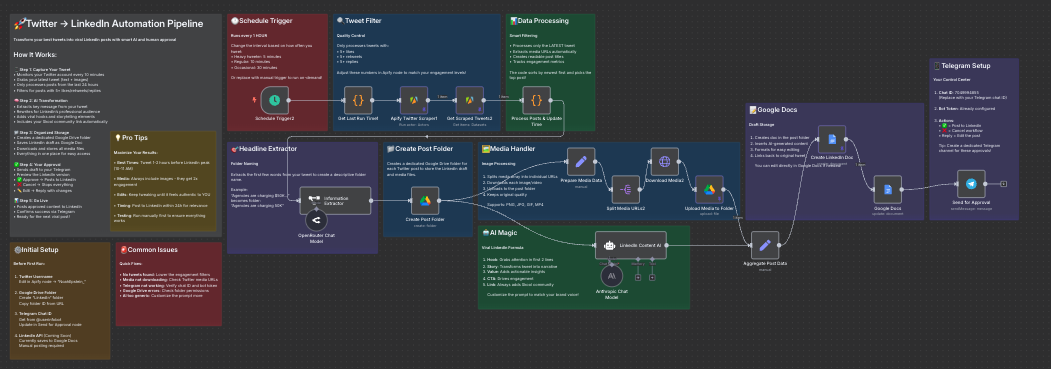Click the Schedule Trigger sticky note heading

261,21
